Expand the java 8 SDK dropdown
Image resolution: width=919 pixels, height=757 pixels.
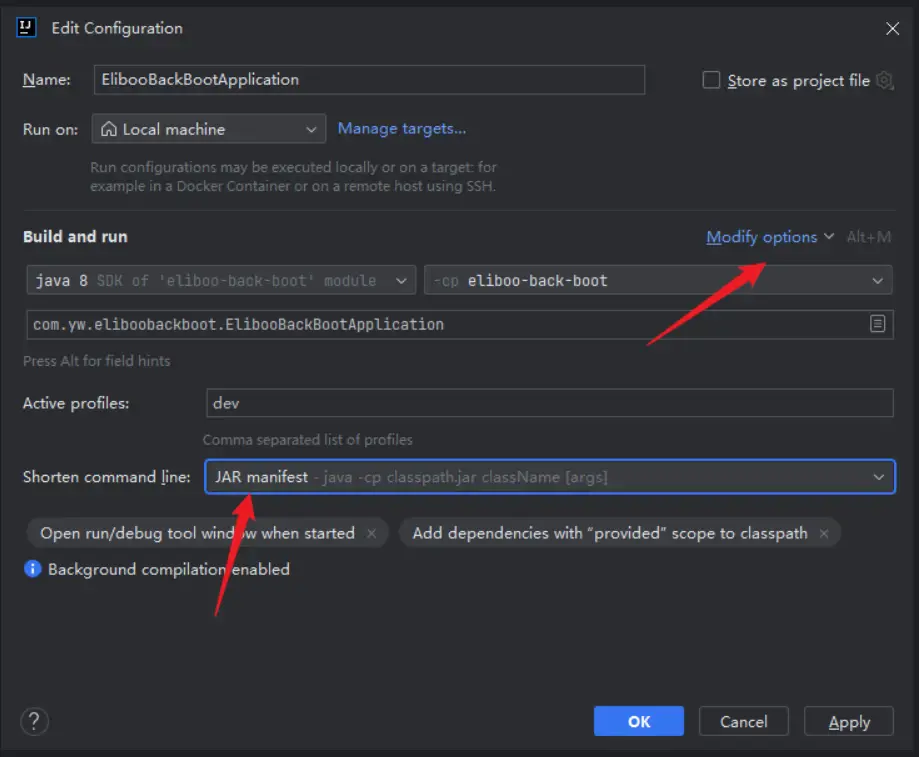point(220,281)
